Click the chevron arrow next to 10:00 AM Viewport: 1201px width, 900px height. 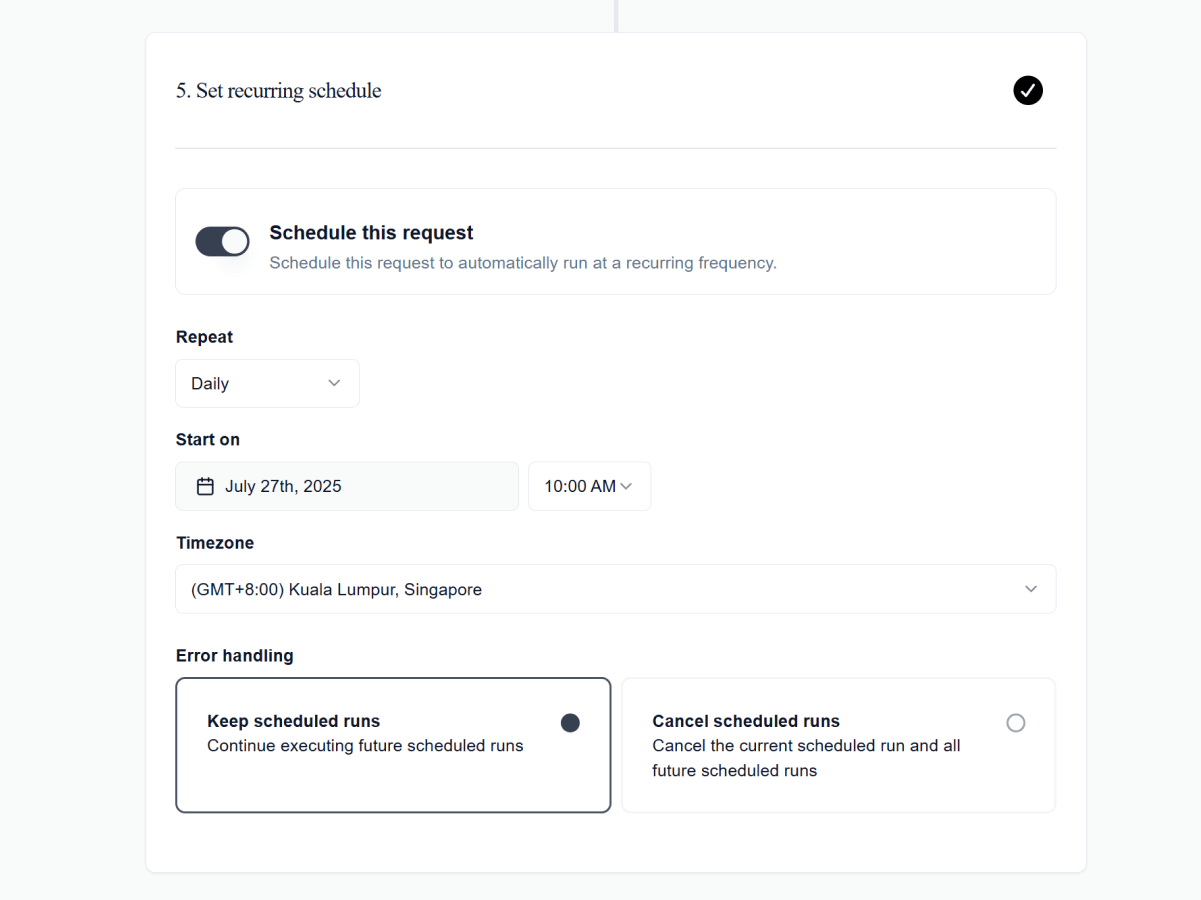pyautogui.click(x=626, y=486)
